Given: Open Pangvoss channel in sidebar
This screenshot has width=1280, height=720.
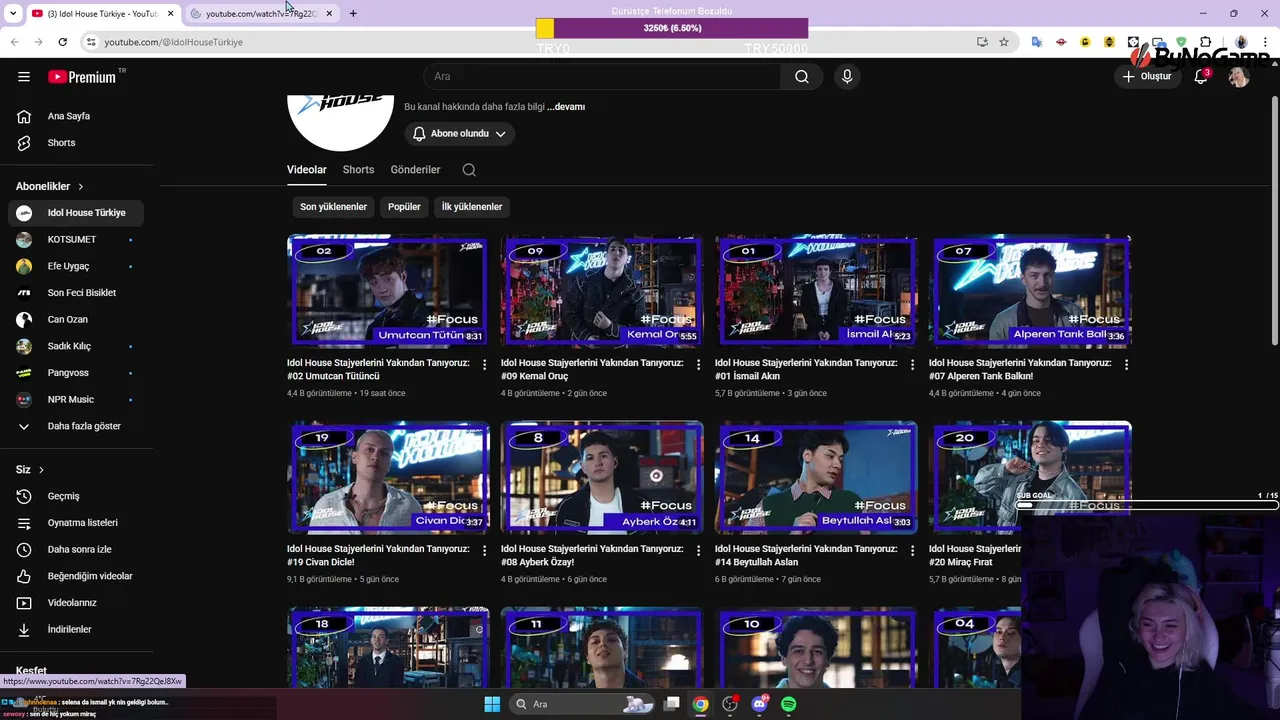Looking at the screenshot, I should coord(76,373).
